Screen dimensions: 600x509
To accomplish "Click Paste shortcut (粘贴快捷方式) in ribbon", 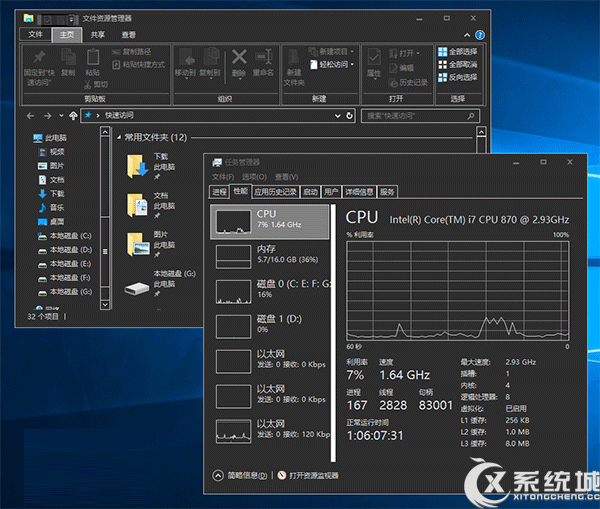I will pos(139,65).
